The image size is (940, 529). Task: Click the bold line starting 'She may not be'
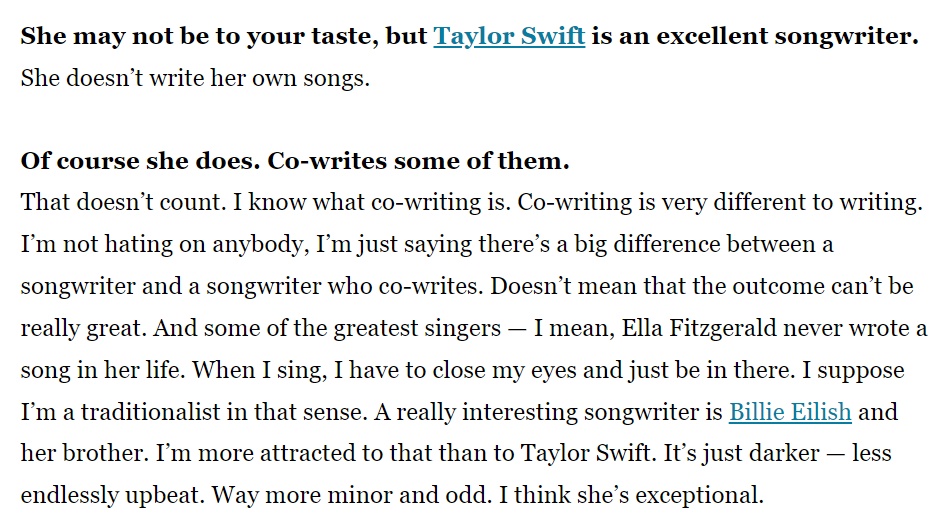[469, 36]
